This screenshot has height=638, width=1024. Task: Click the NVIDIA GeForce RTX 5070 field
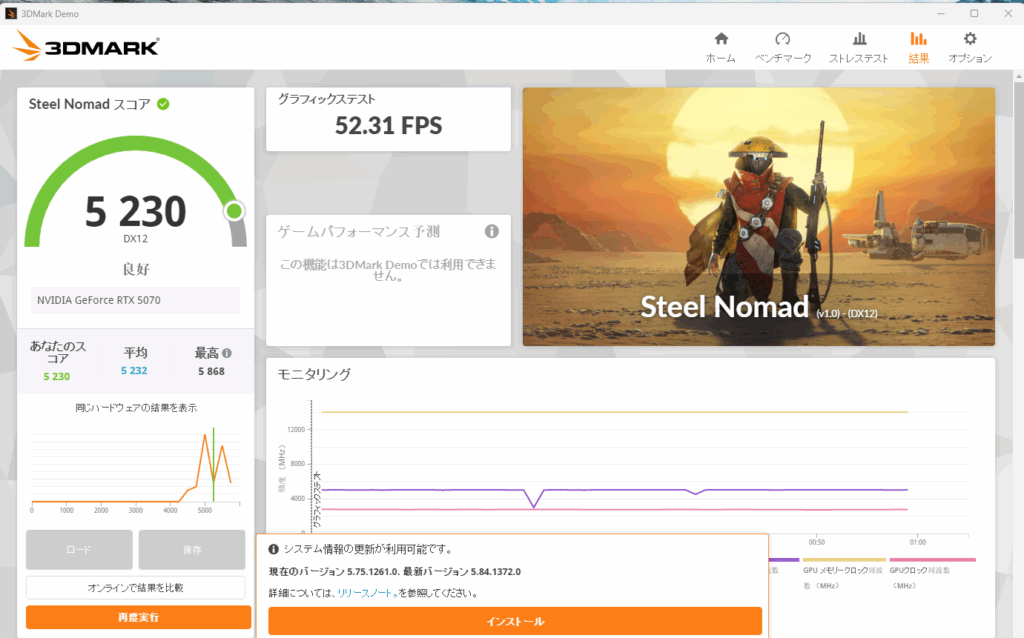(135, 300)
